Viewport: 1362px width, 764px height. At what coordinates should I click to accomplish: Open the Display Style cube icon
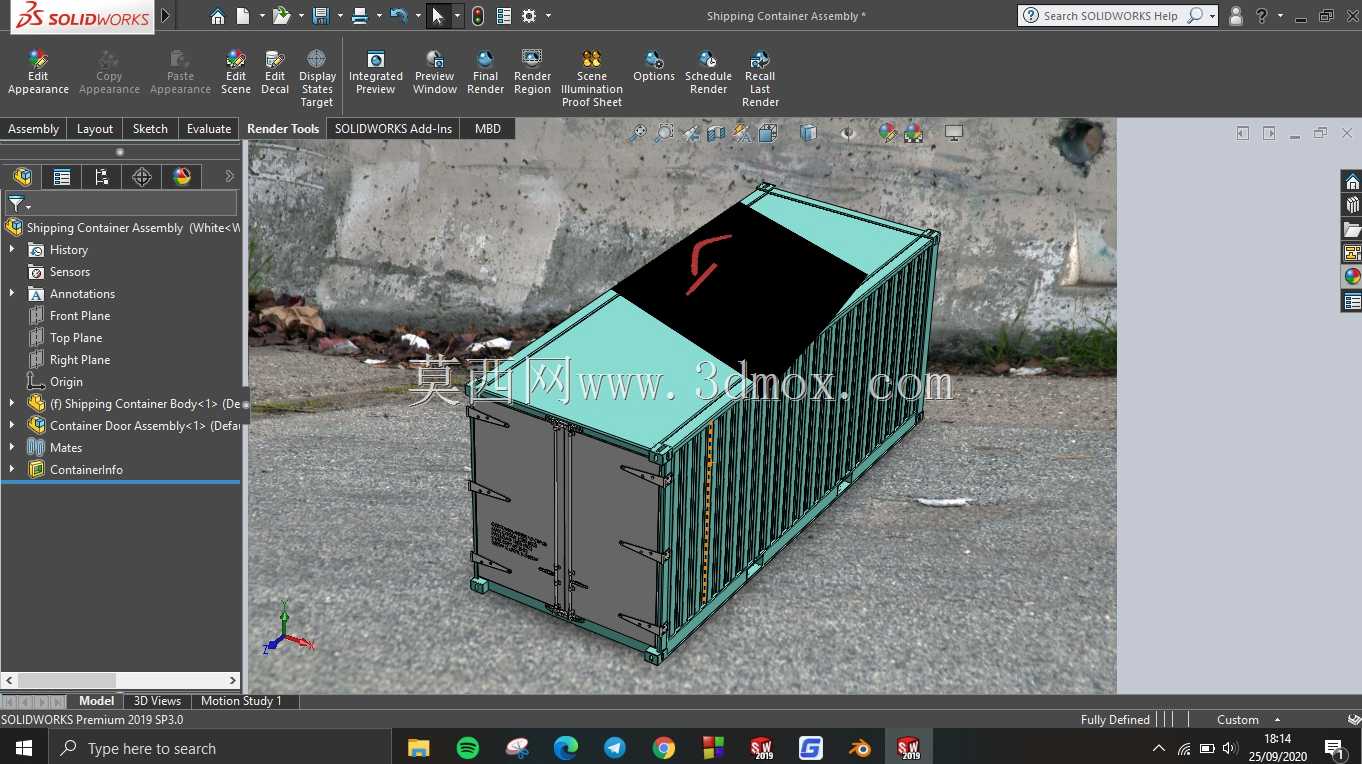click(x=809, y=133)
